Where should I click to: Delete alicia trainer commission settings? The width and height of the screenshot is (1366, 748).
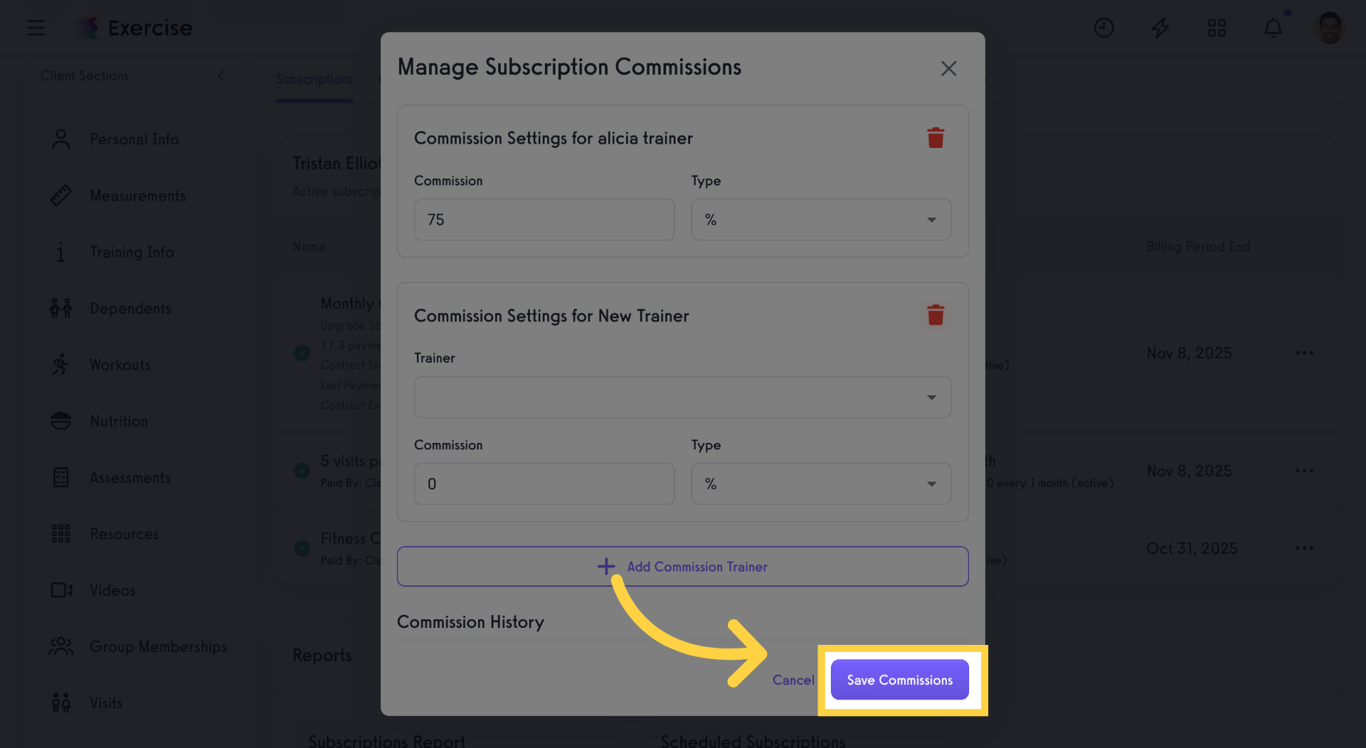(935, 138)
